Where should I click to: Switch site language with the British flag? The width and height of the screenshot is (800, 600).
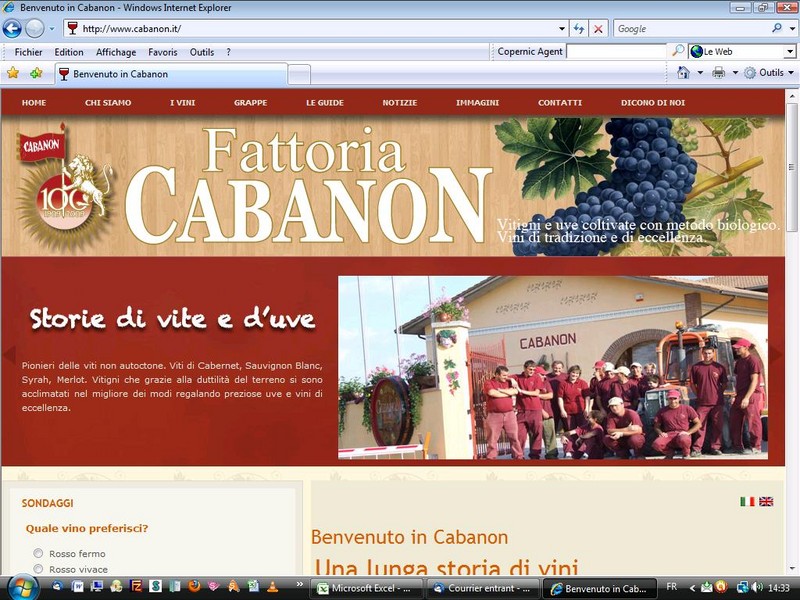point(766,502)
